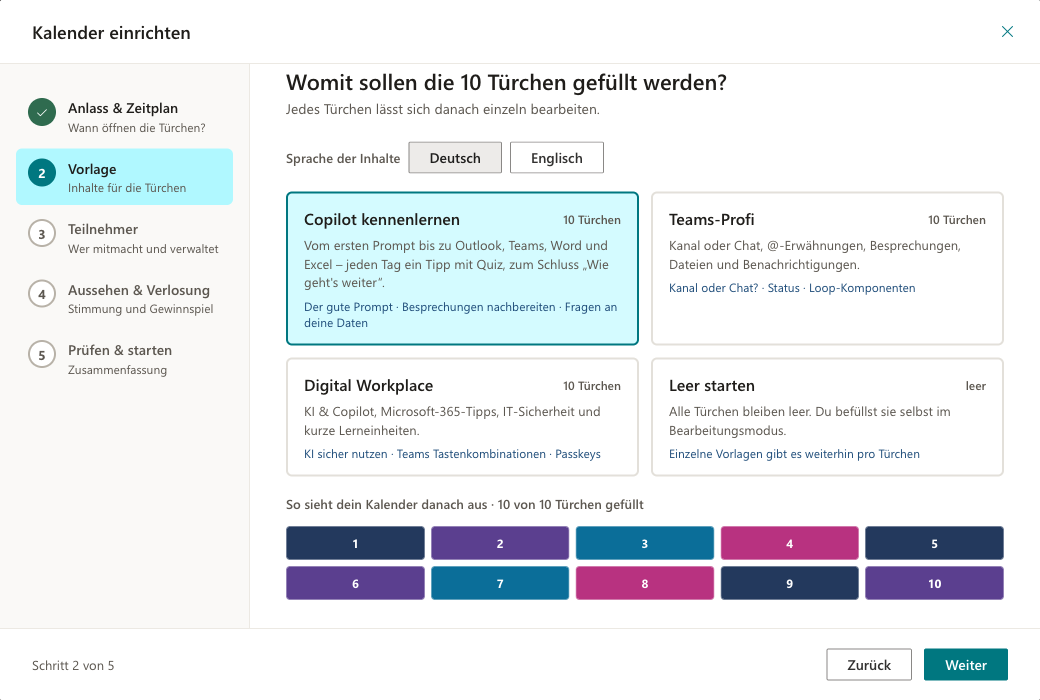Go to the Teilnehmer step
Viewport: 1040px width, 700px height.
tap(125, 238)
